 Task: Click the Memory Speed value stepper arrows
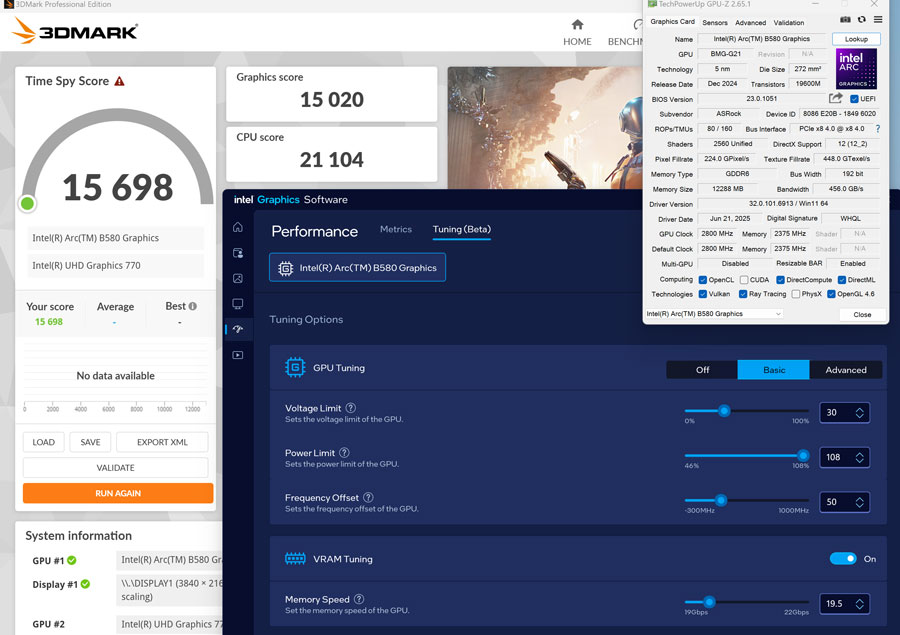coord(859,603)
